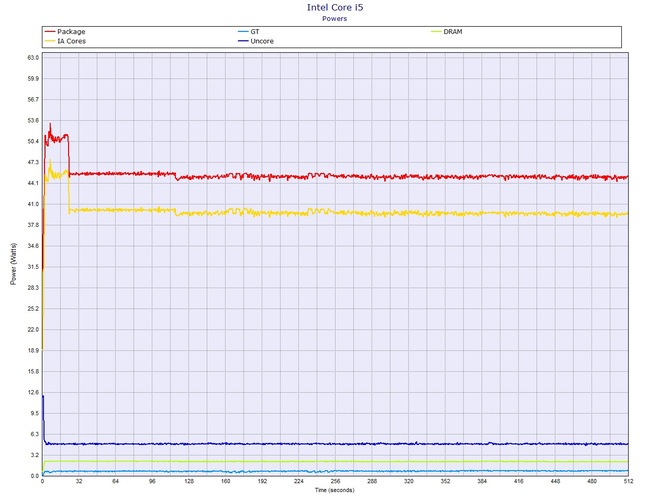Click the 12.6 y-axis value
Screen dimensions: 670x502
coord(33,393)
